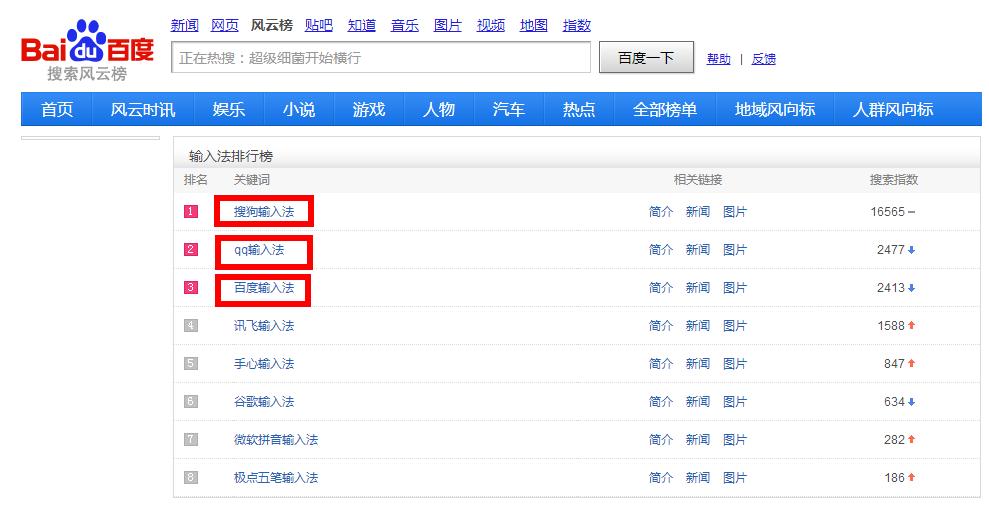Open 简介 for 搜狗输入法
Screen dimensions: 989x508
661,212
